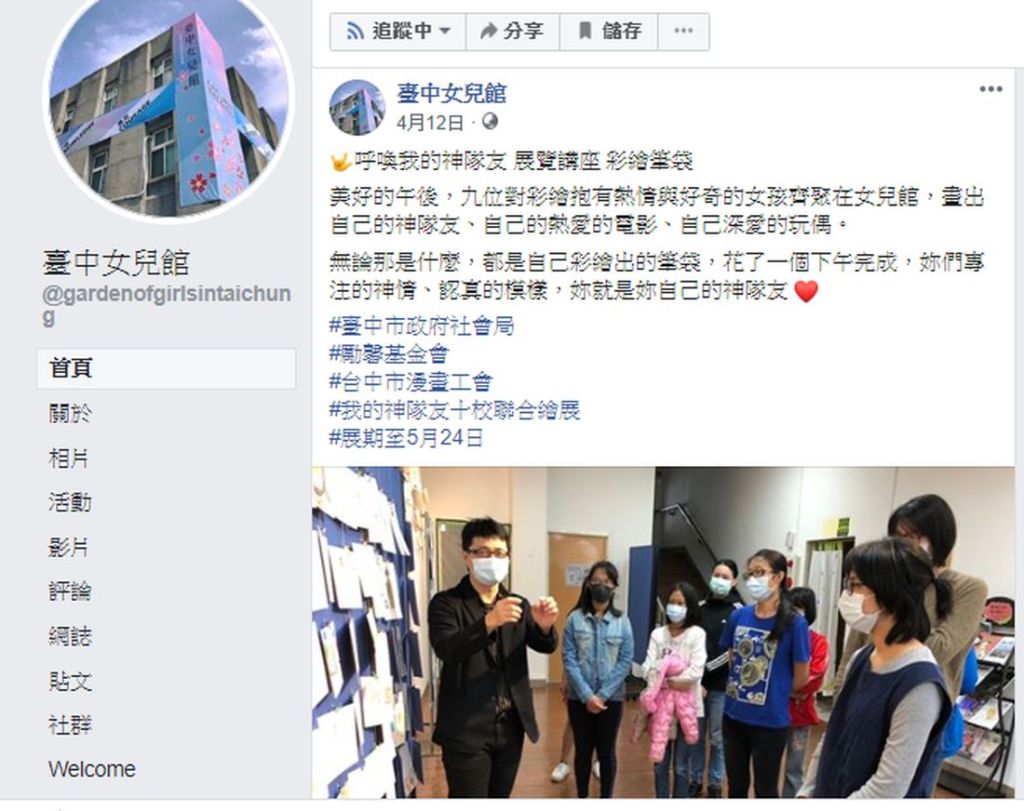Image resolution: width=1024 pixels, height=811 pixels.
Task: Open the 活動 events section
Action: coord(70,502)
